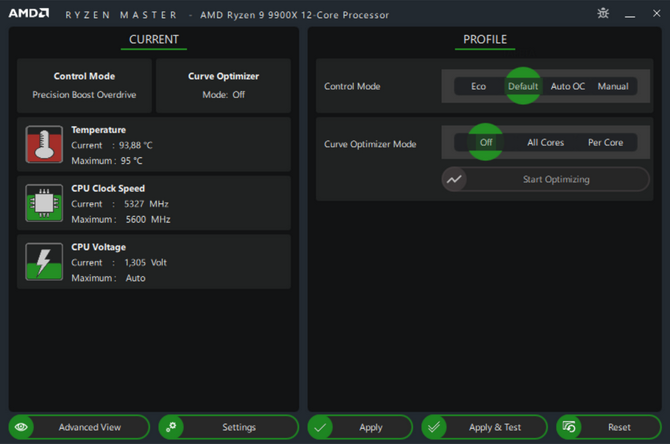Click the Control Mode Precision Boost Overdrive card

[x=84, y=85]
